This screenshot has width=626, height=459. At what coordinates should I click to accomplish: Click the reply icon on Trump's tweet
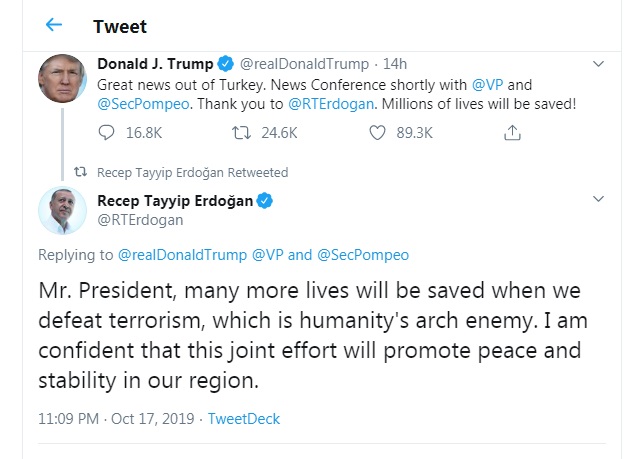(108, 131)
